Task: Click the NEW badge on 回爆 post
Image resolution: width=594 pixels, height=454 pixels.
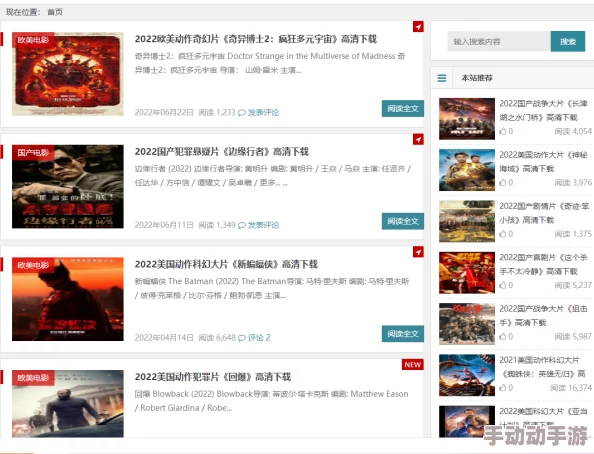Action: click(413, 365)
